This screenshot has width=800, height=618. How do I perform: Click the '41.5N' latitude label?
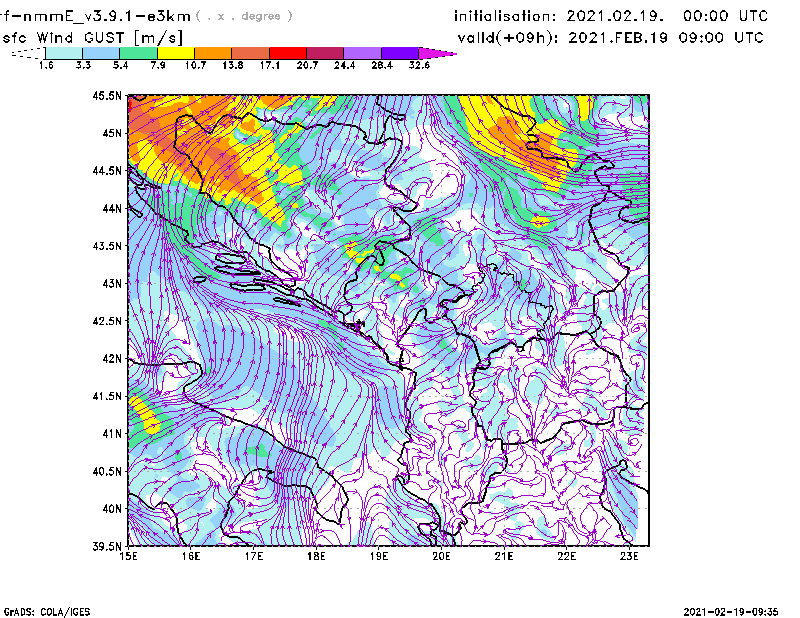[107, 396]
